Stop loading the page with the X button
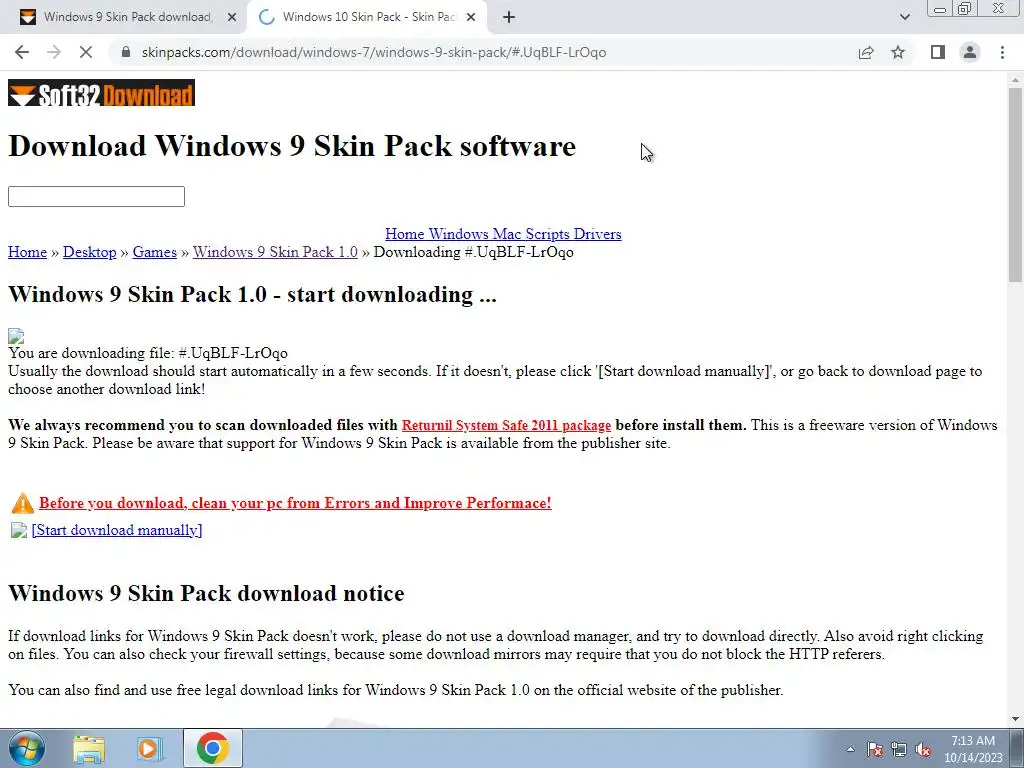Viewport: 1024px width, 768px height. coord(86,52)
